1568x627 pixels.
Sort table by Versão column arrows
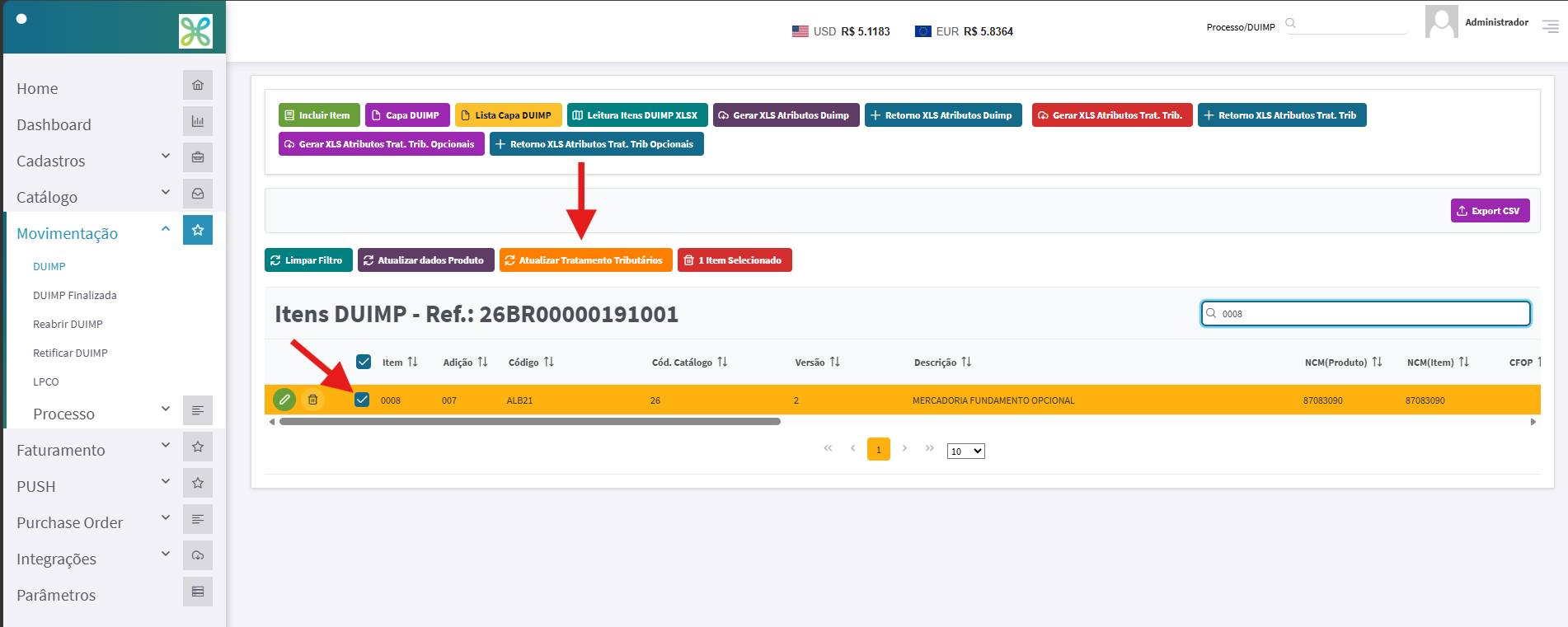click(835, 362)
